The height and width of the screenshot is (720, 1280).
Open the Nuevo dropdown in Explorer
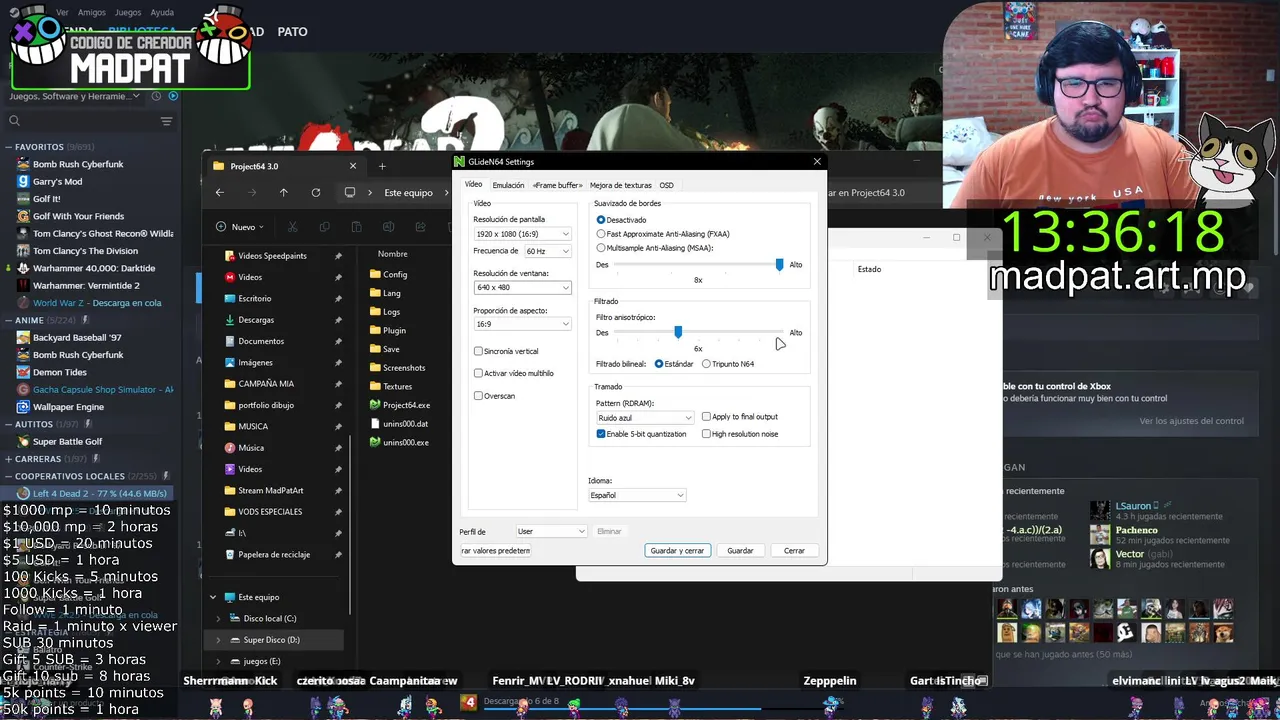pos(240,227)
